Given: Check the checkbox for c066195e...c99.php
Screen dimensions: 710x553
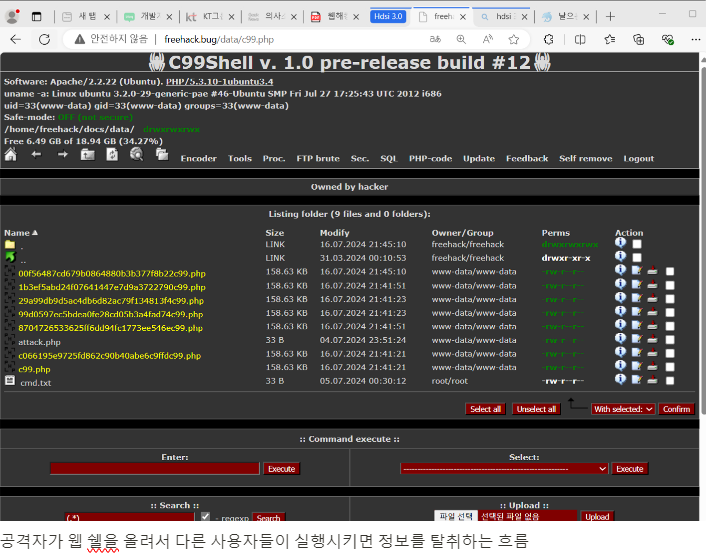Looking at the screenshot, I should pyautogui.click(x=670, y=353).
